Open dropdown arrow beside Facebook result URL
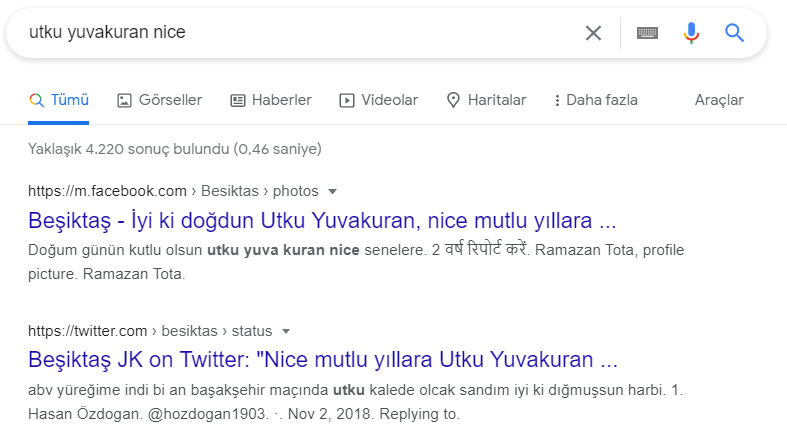The width and height of the screenshot is (787, 445). coord(333,191)
